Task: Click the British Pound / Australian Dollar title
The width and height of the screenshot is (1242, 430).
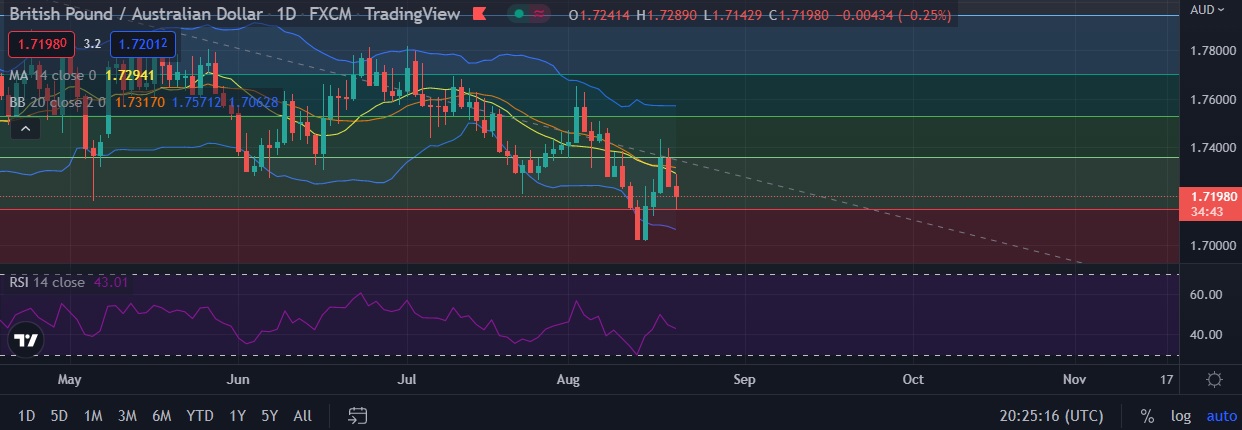Action: tap(136, 14)
